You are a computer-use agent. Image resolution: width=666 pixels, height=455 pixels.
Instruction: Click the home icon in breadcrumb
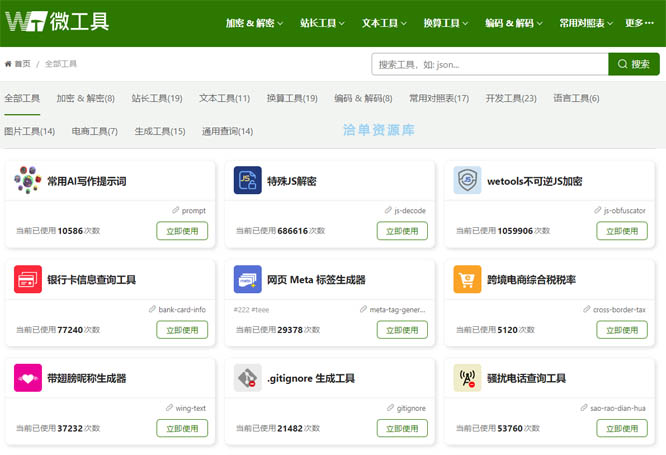pos(8,64)
